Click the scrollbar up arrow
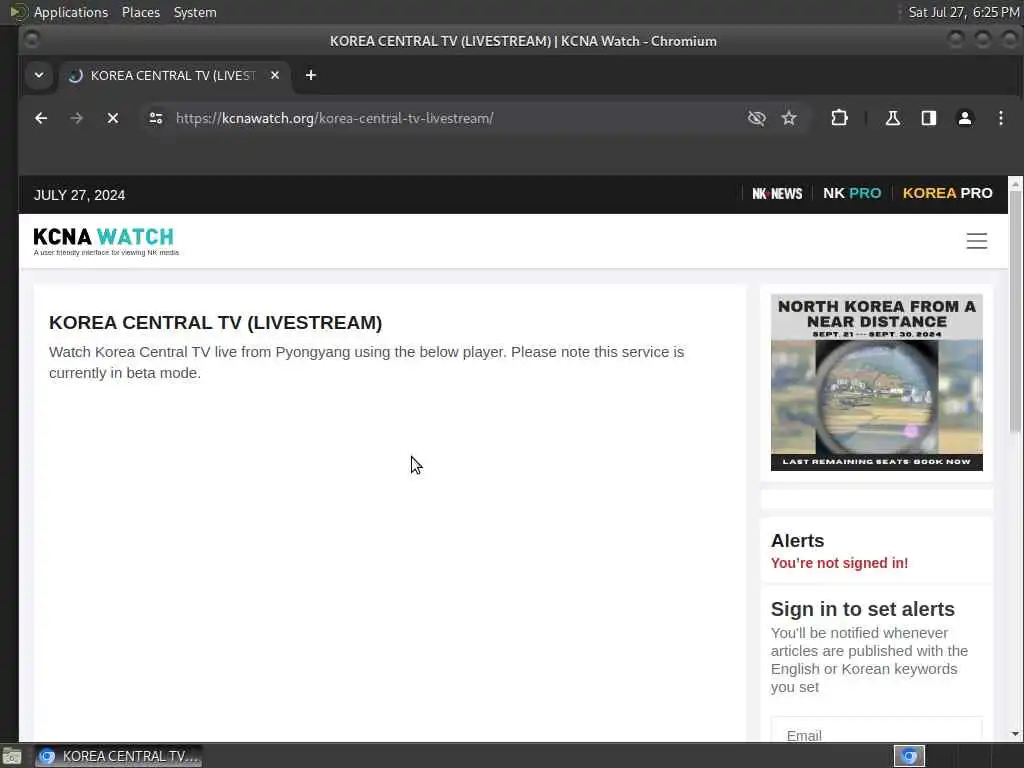Screen dimensions: 1024x768 pyautogui.click(x=1015, y=184)
